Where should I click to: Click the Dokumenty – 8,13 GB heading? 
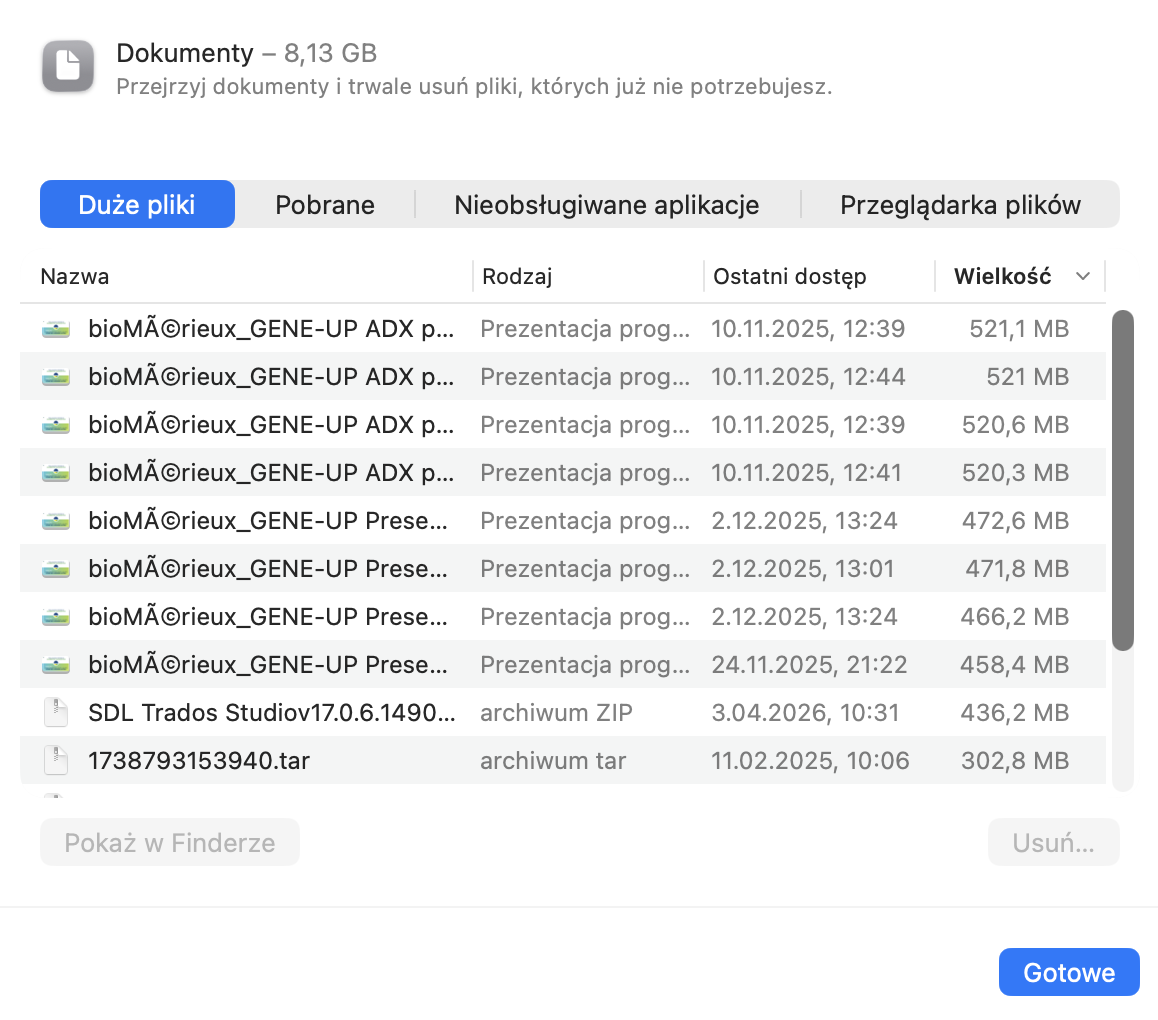click(247, 53)
